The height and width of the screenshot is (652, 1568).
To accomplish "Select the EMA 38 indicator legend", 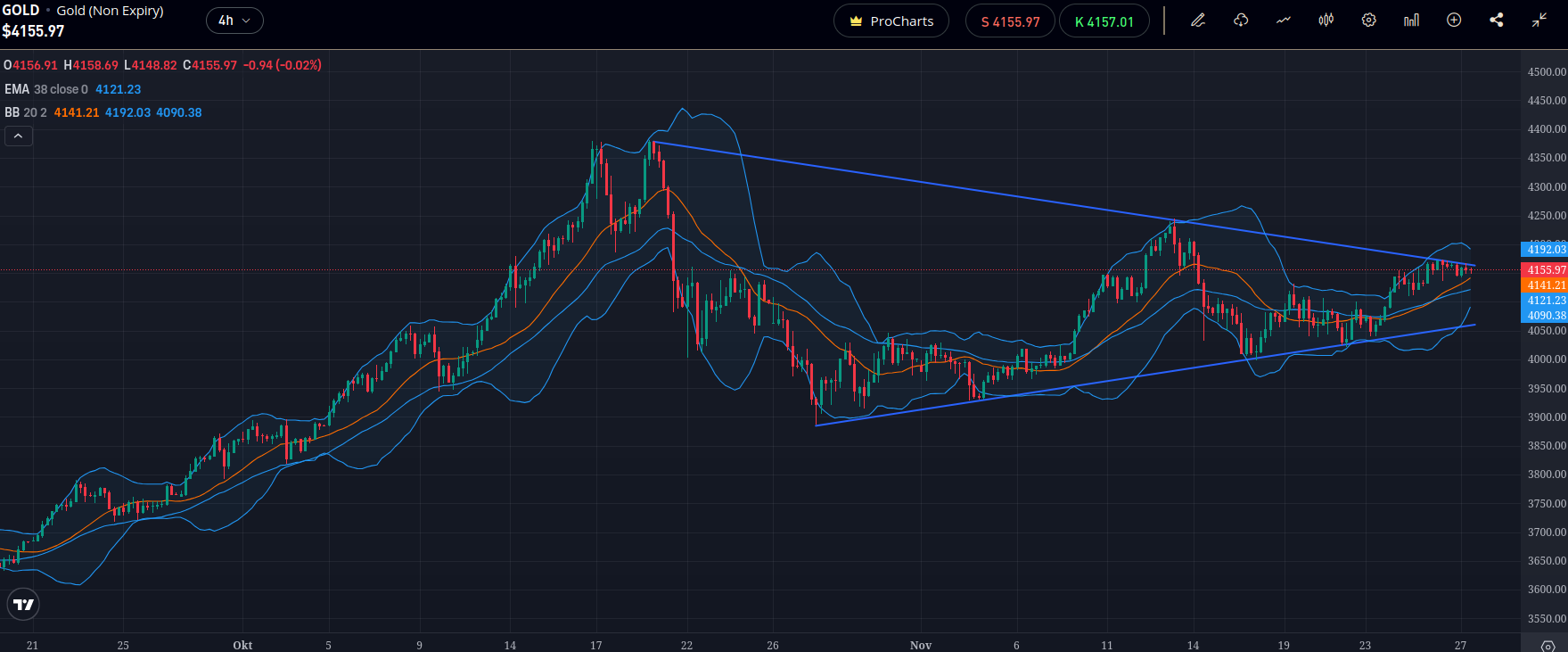I will [x=46, y=89].
